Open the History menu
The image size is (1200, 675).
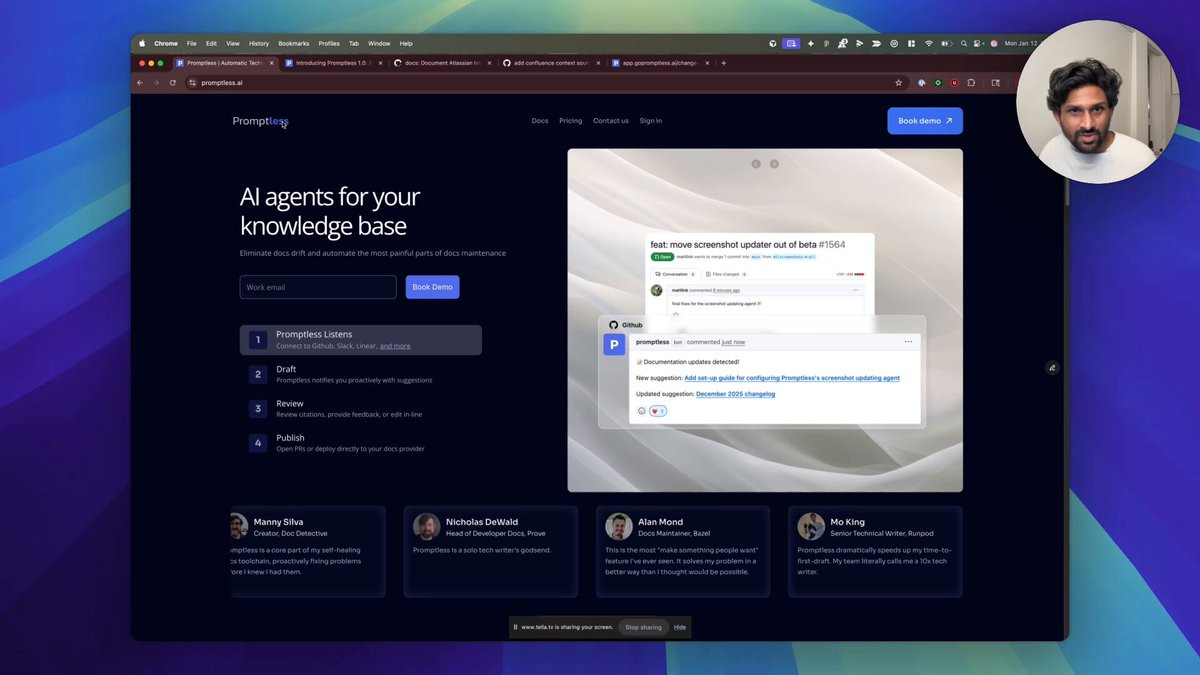[x=259, y=44]
